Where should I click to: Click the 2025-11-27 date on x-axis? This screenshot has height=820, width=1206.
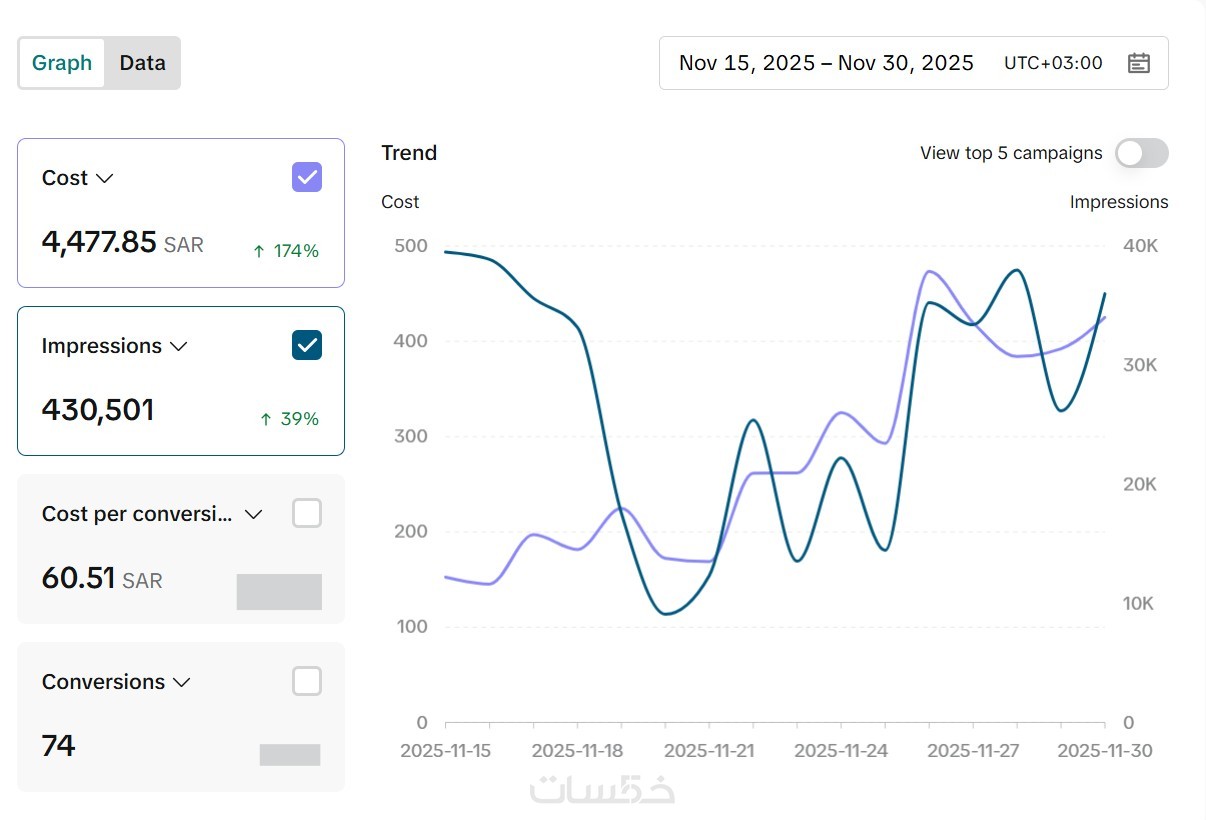[973, 751]
